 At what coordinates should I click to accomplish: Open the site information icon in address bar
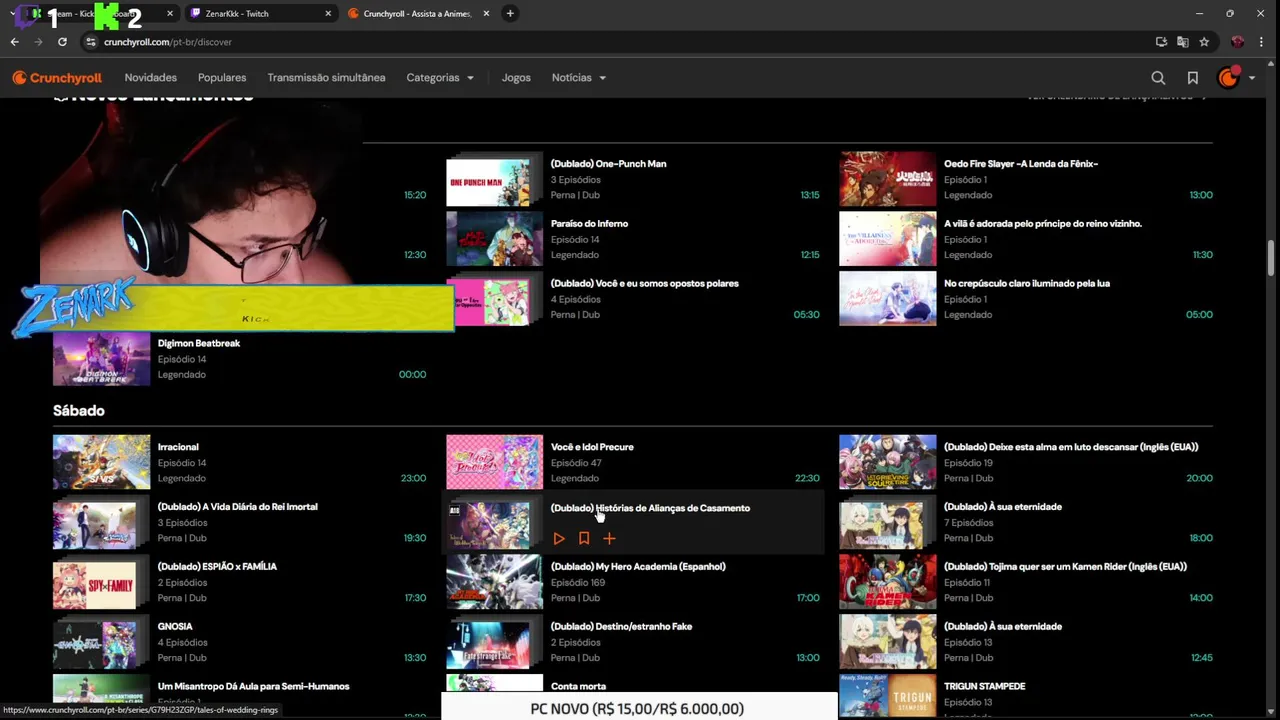click(x=91, y=42)
